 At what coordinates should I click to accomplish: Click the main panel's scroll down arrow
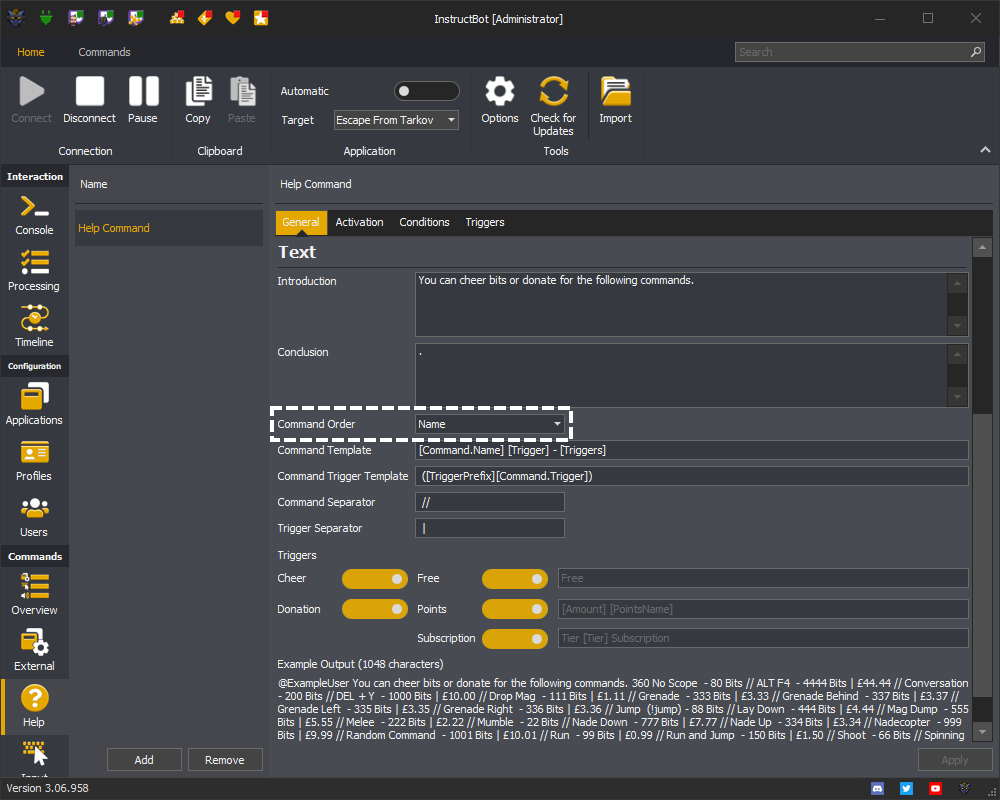982,732
